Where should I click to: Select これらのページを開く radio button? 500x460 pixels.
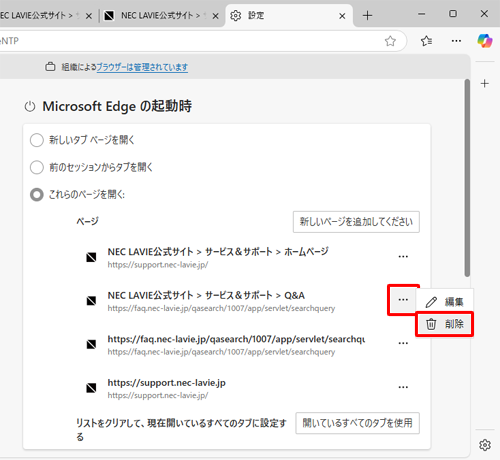tap(37, 195)
